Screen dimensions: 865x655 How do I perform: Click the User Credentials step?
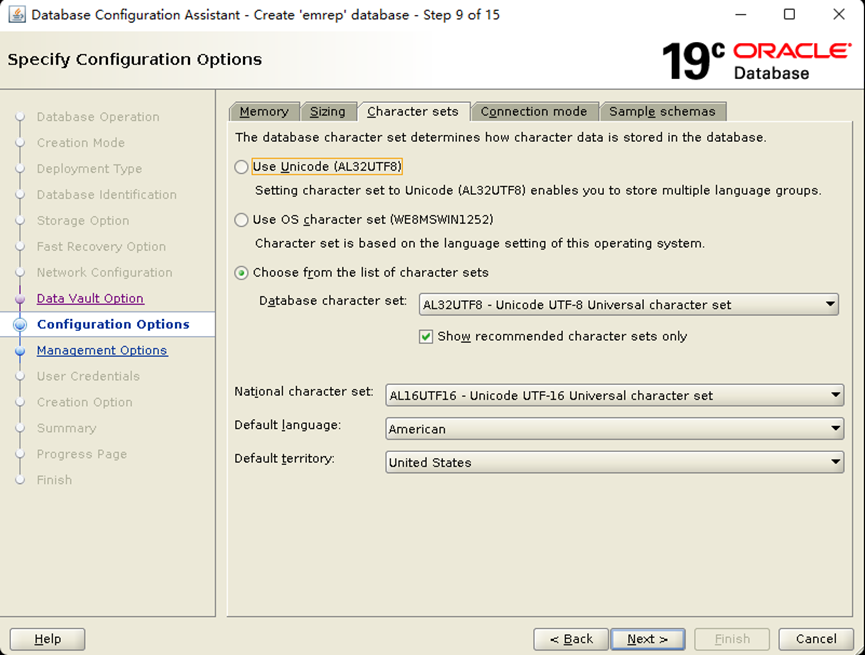point(88,376)
